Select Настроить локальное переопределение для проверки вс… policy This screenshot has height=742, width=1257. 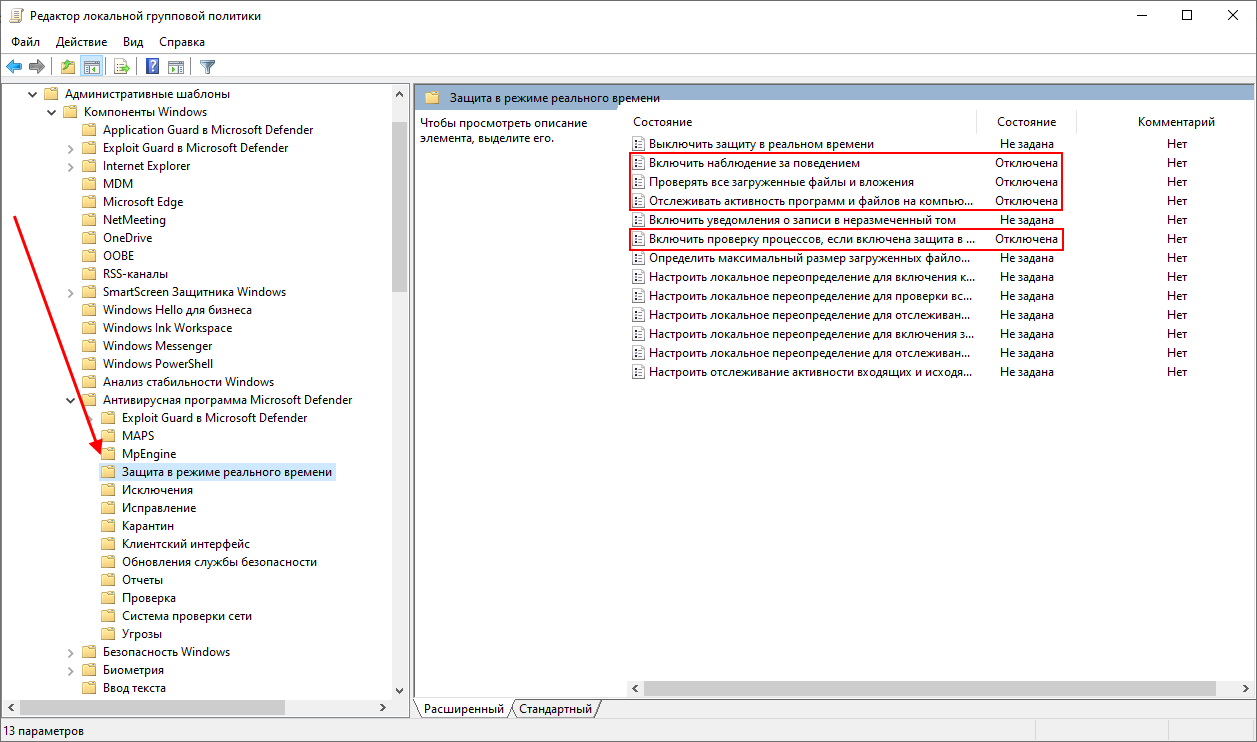[810, 296]
